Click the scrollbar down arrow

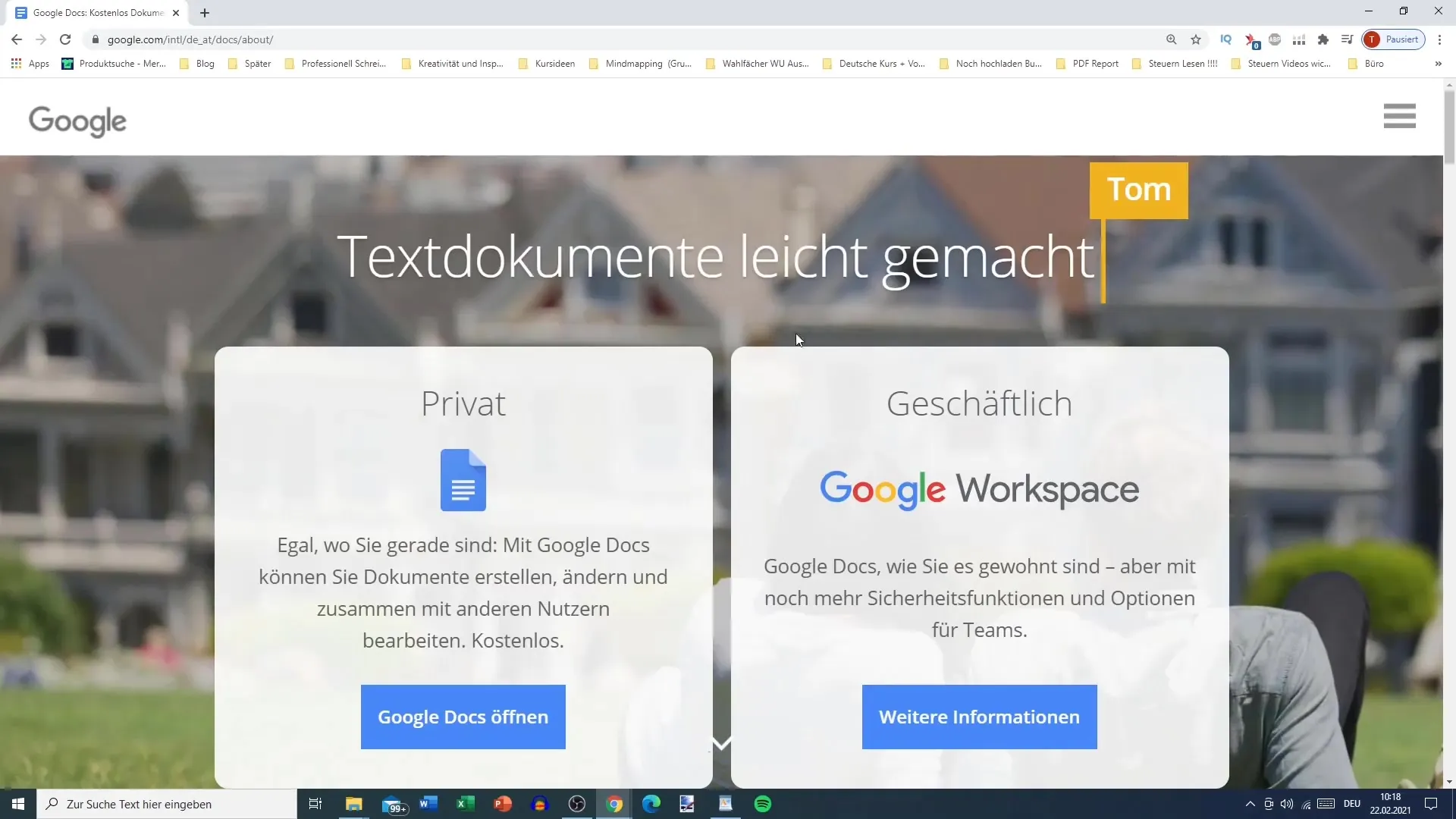click(x=1449, y=782)
